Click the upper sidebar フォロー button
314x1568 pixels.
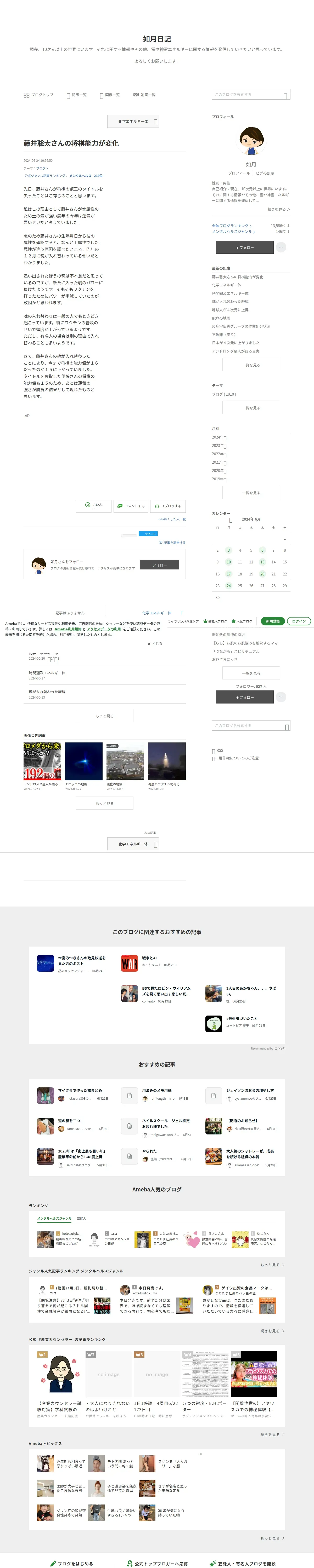coord(244,248)
